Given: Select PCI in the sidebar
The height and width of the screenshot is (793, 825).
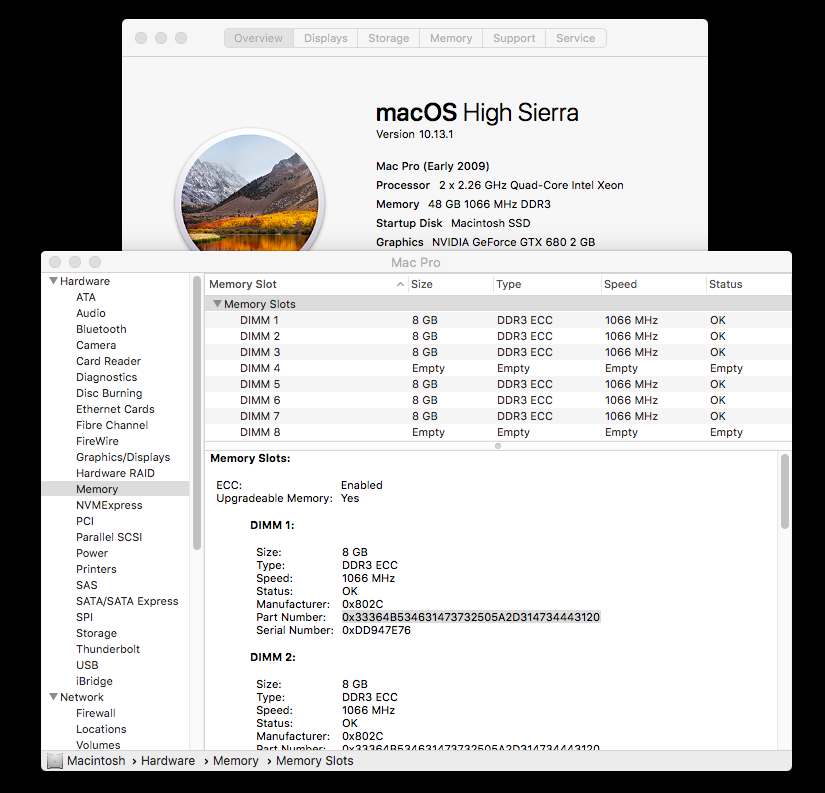Looking at the screenshot, I should pyautogui.click(x=85, y=521).
